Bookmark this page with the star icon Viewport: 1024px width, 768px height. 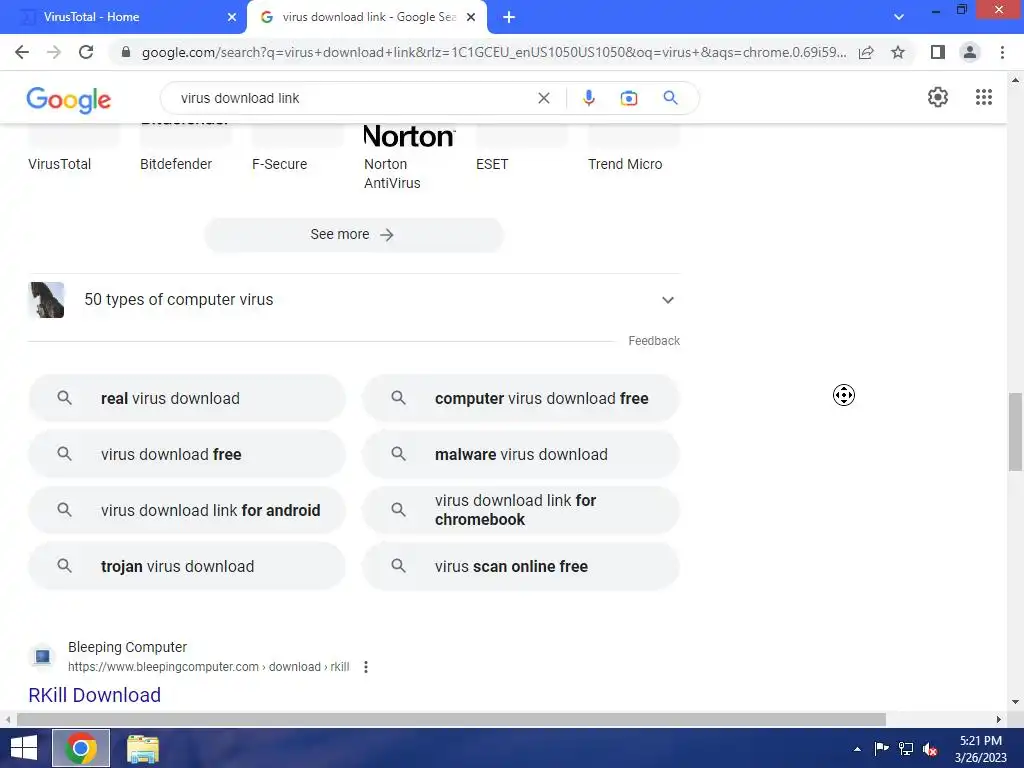coord(898,52)
